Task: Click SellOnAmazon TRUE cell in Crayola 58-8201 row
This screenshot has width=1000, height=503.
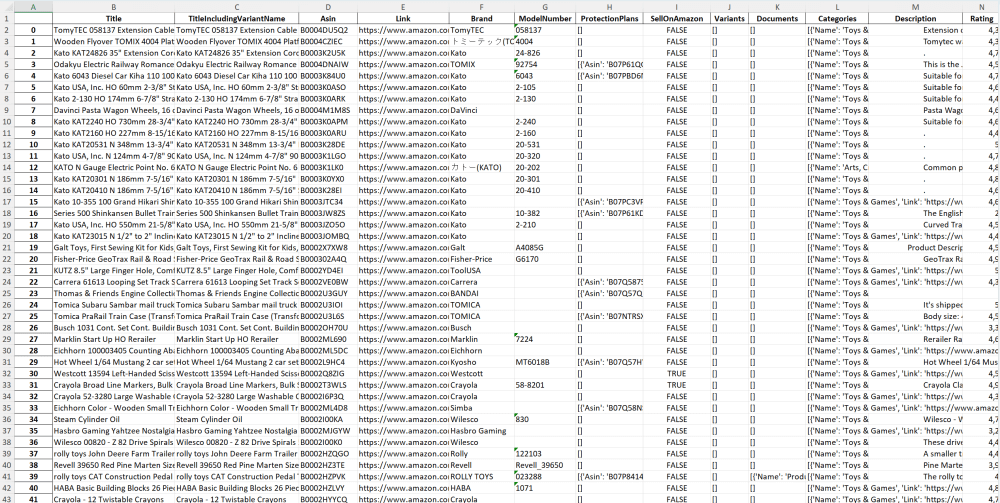Action: pos(677,385)
